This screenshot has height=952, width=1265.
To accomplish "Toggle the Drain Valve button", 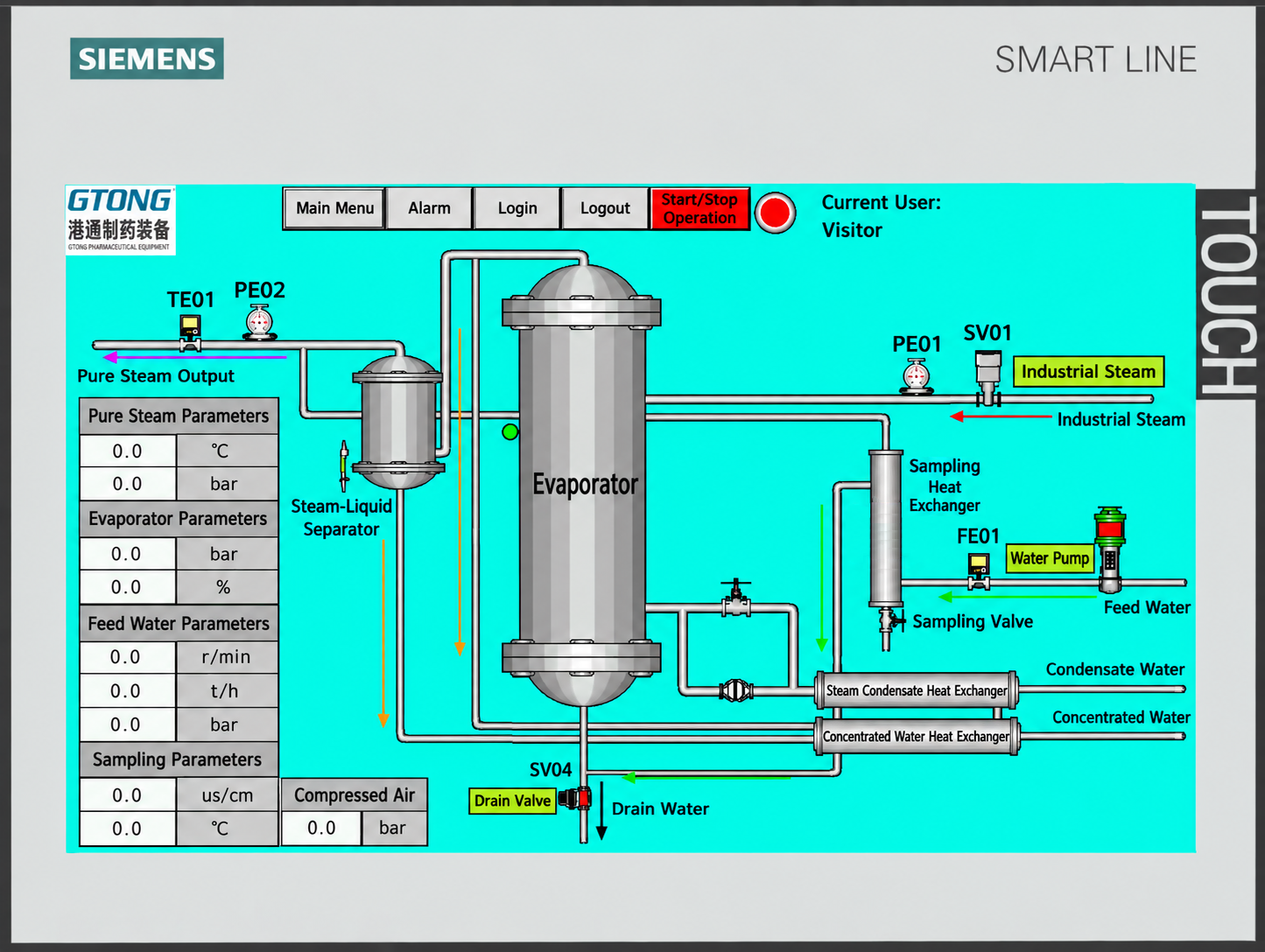I will click(512, 801).
